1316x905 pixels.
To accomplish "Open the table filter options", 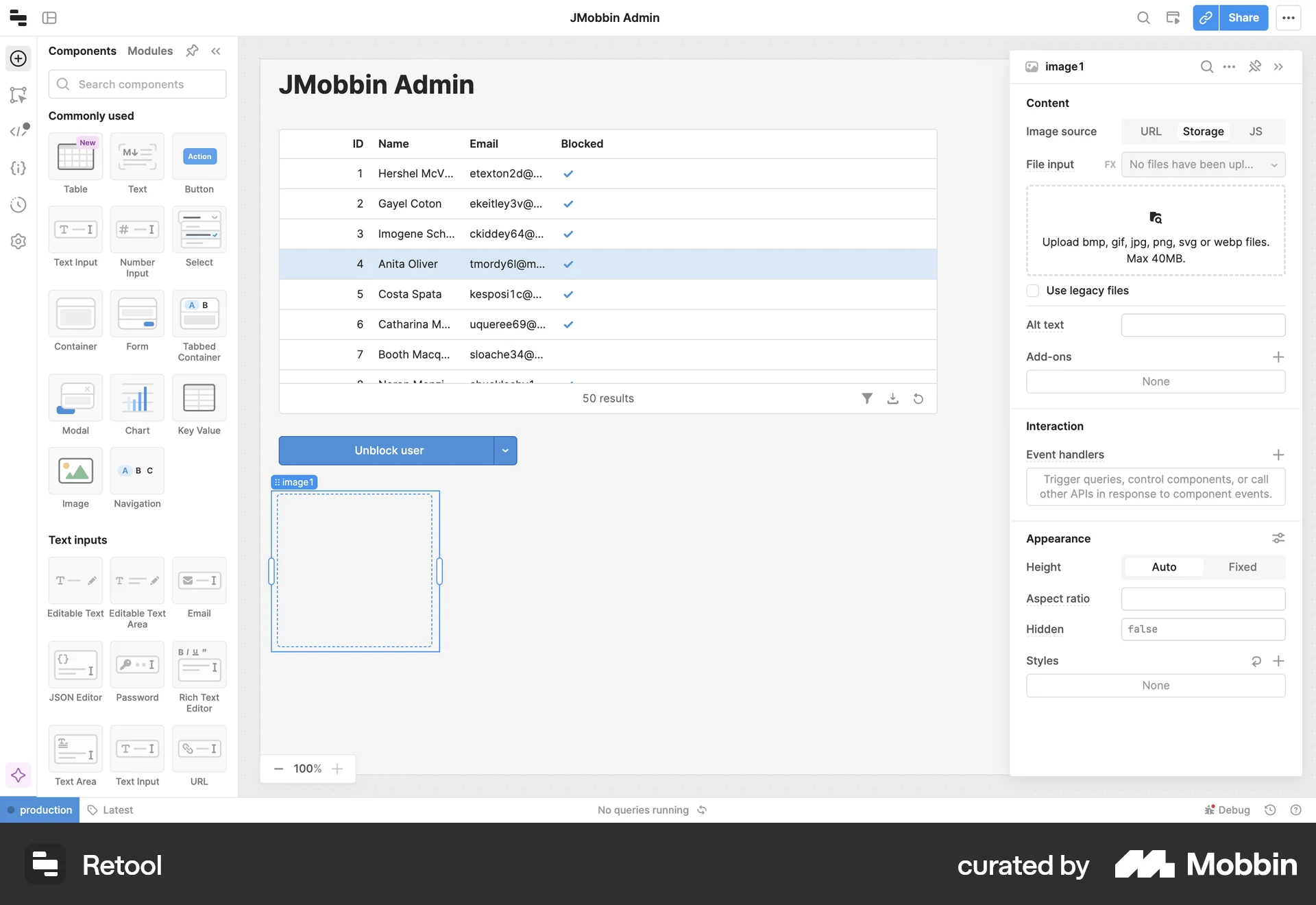I will [867, 398].
